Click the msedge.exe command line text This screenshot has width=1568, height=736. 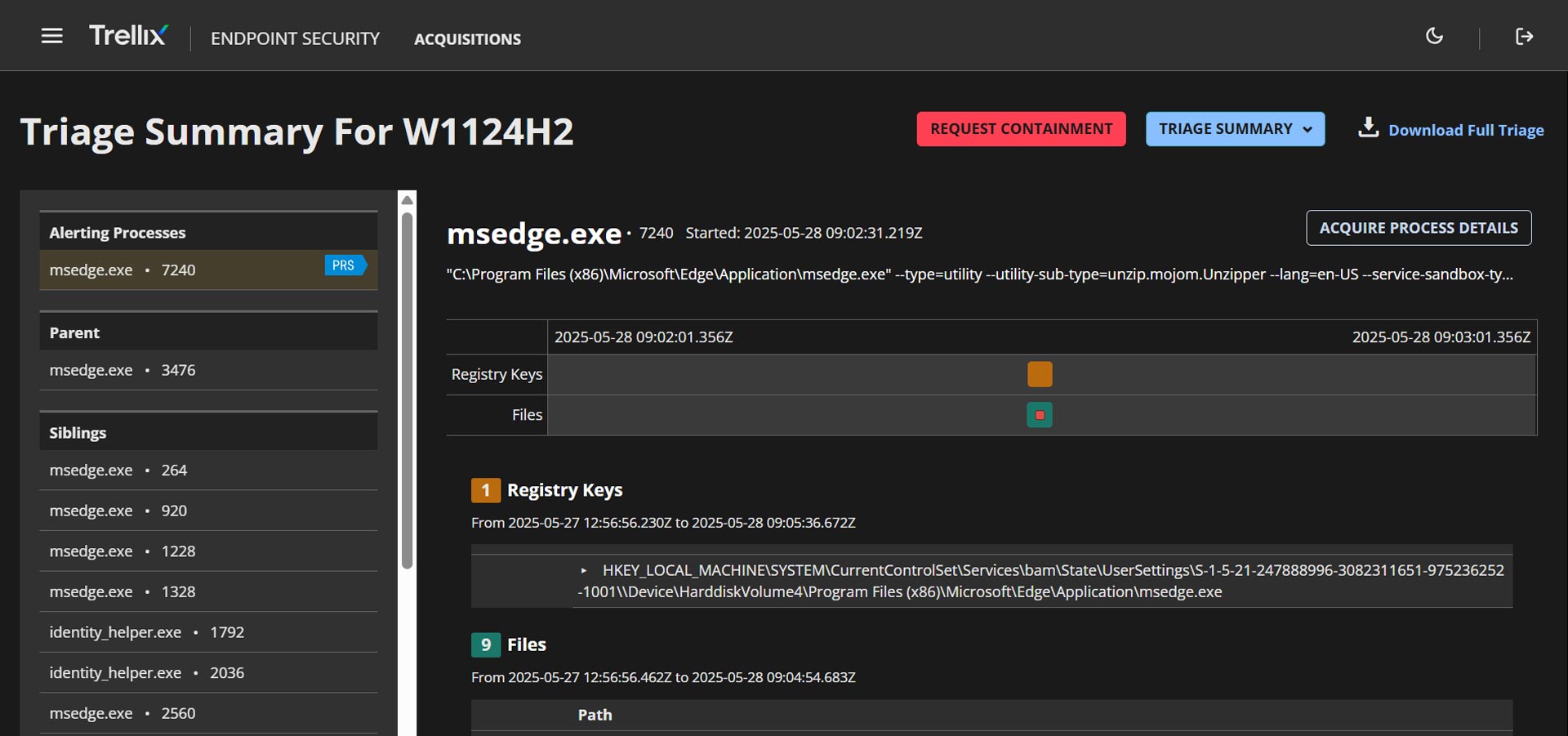coord(979,274)
